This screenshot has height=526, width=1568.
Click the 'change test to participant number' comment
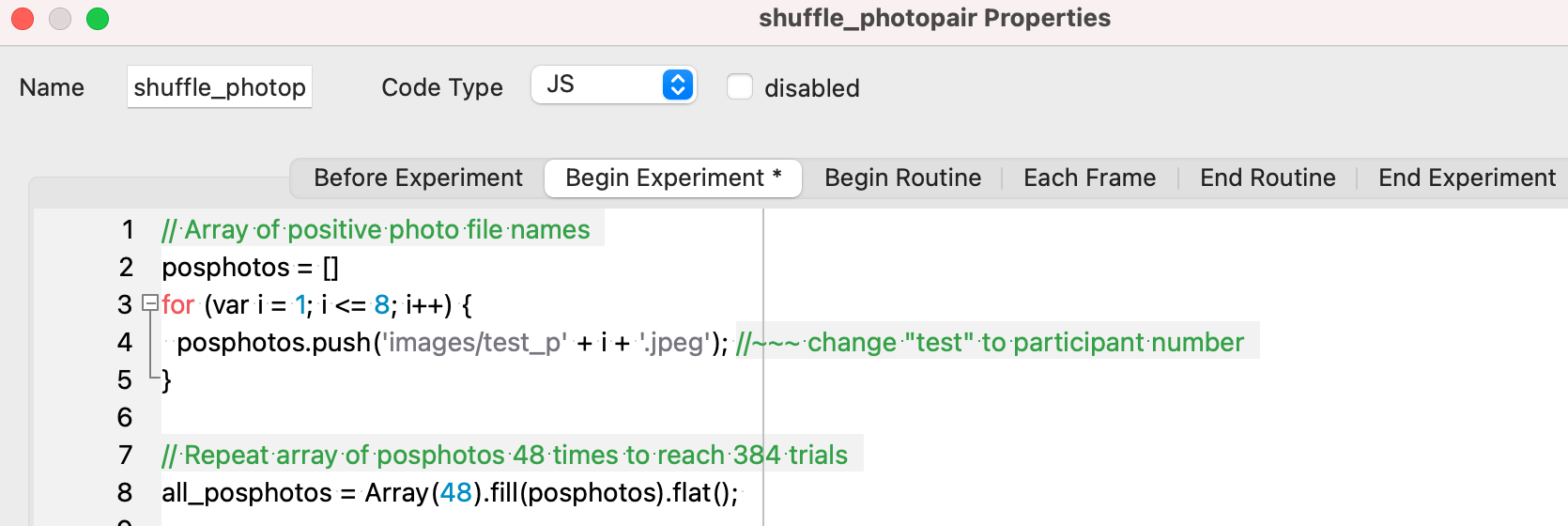point(995,343)
